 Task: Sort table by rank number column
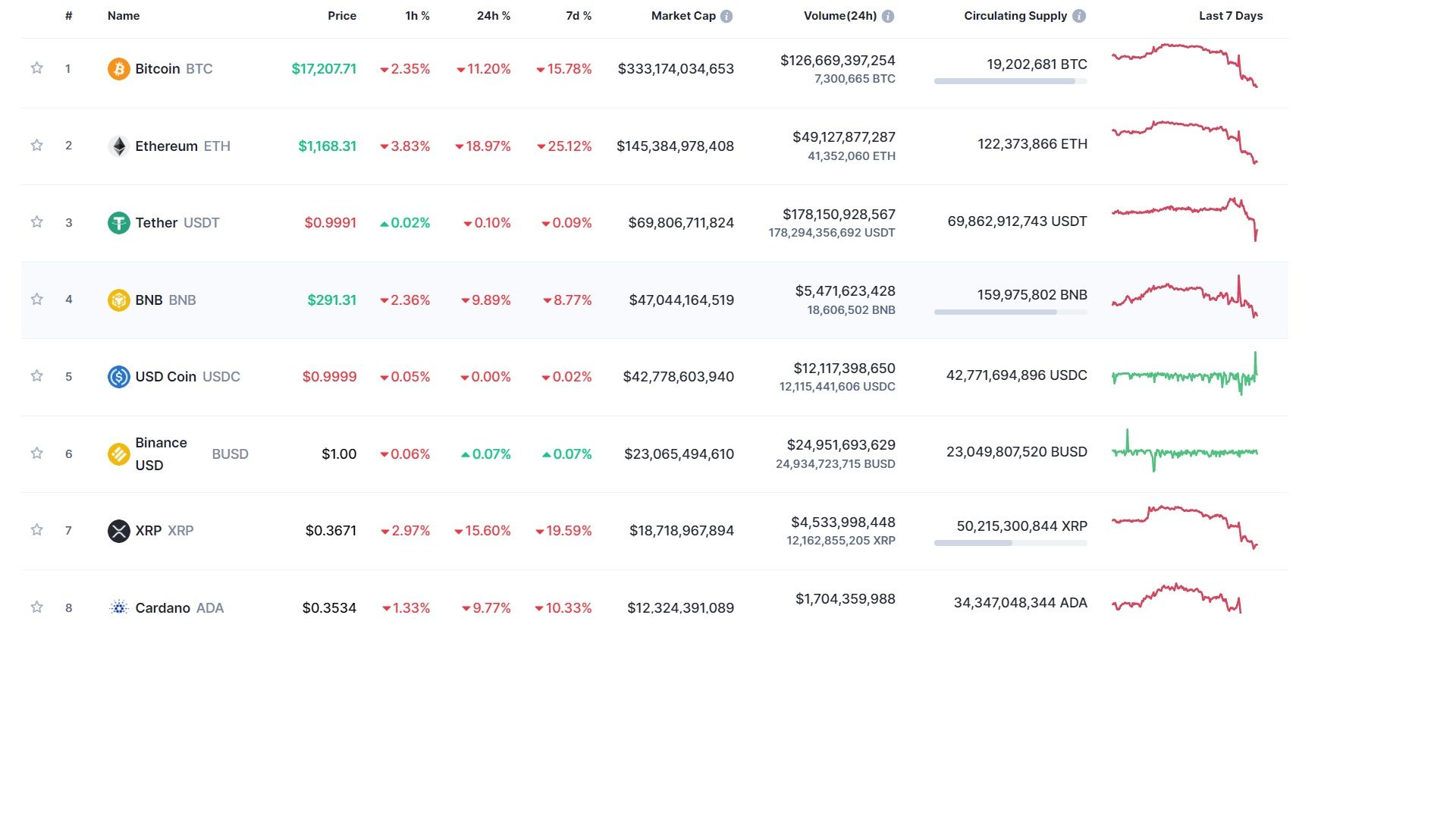click(x=68, y=16)
